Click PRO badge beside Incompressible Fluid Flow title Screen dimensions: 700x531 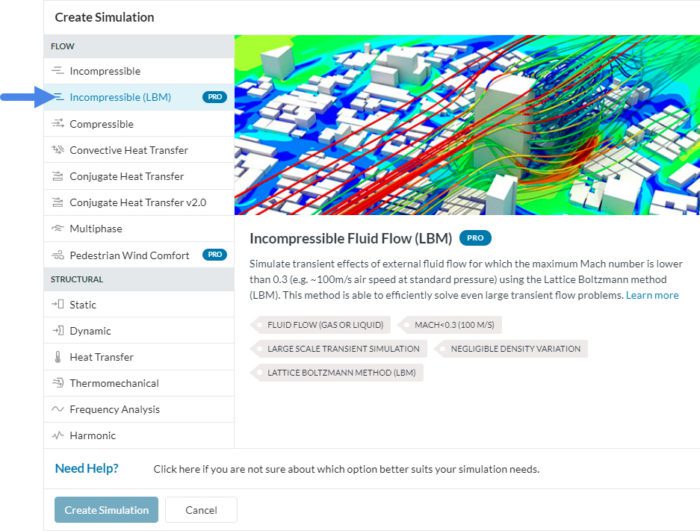click(476, 239)
